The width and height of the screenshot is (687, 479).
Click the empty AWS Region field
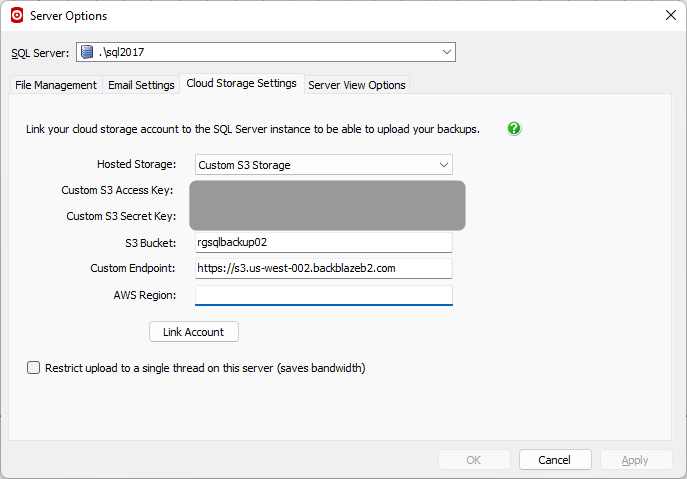323,295
